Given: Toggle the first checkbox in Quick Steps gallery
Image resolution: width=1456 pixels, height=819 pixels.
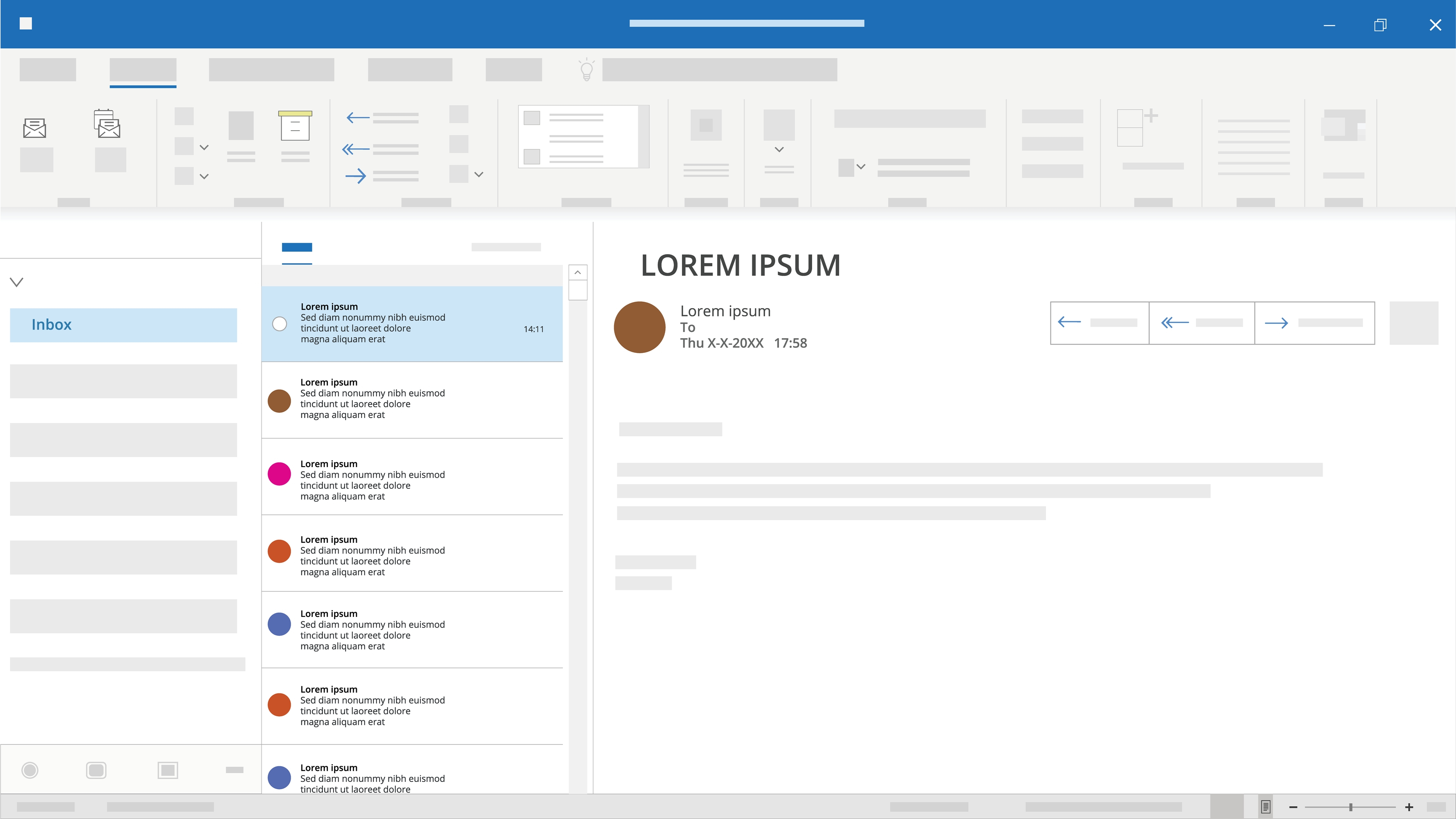Looking at the screenshot, I should click(531, 118).
